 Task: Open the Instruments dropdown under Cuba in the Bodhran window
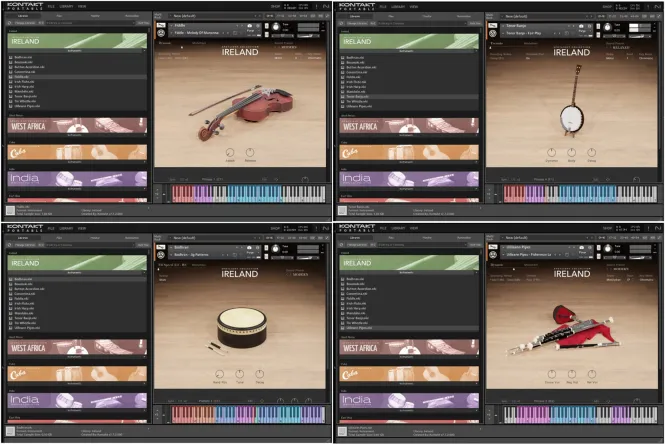click(x=77, y=383)
